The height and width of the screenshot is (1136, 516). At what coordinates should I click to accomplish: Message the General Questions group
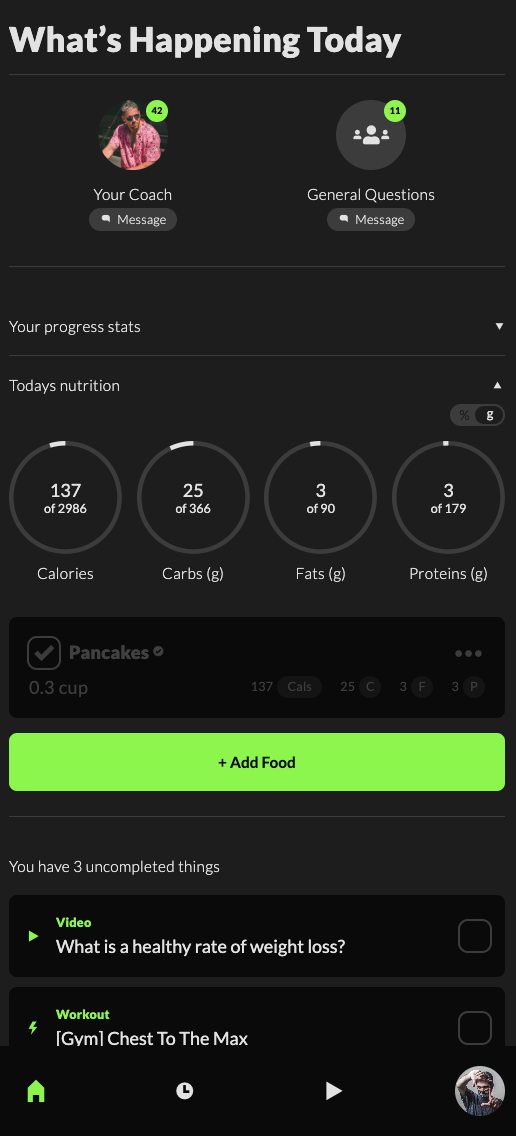pos(371,220)
